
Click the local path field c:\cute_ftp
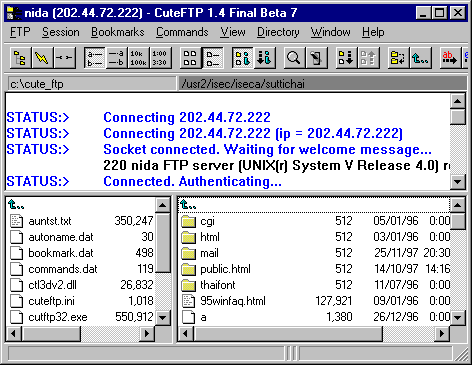click(x=92, y=84)
